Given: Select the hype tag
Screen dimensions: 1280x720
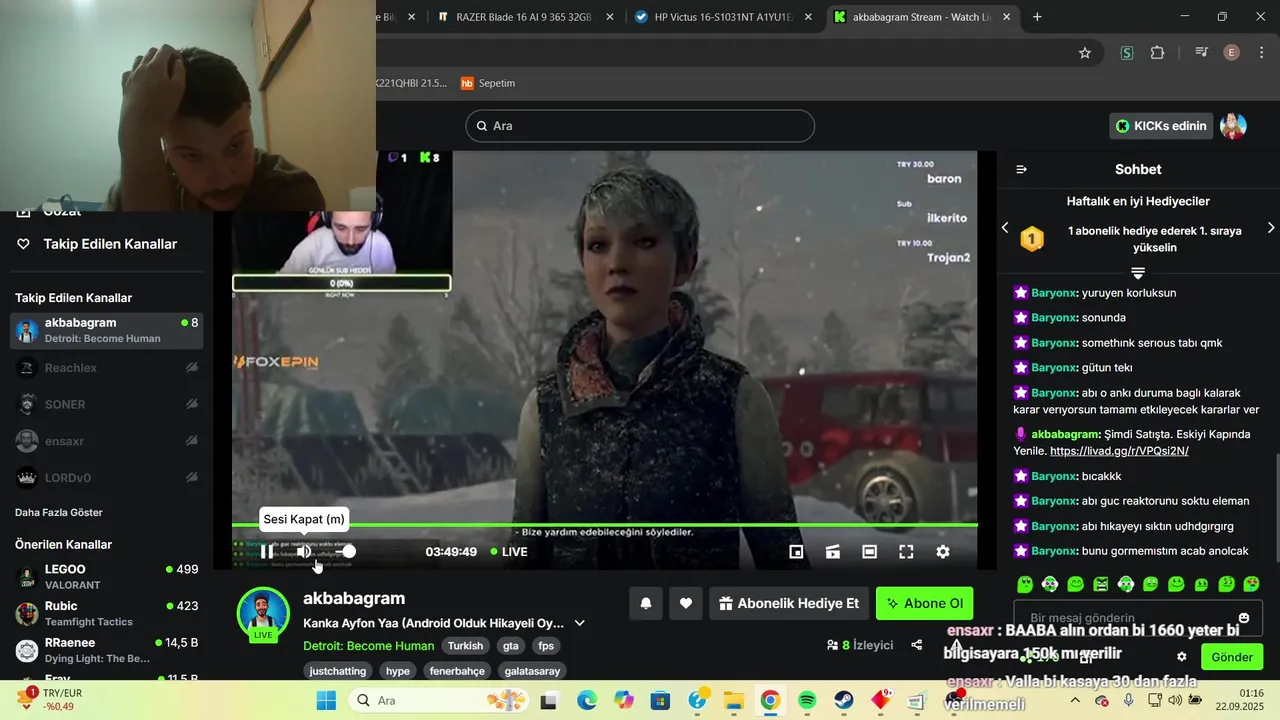Looking at the screenshot, I should (398, 671).
